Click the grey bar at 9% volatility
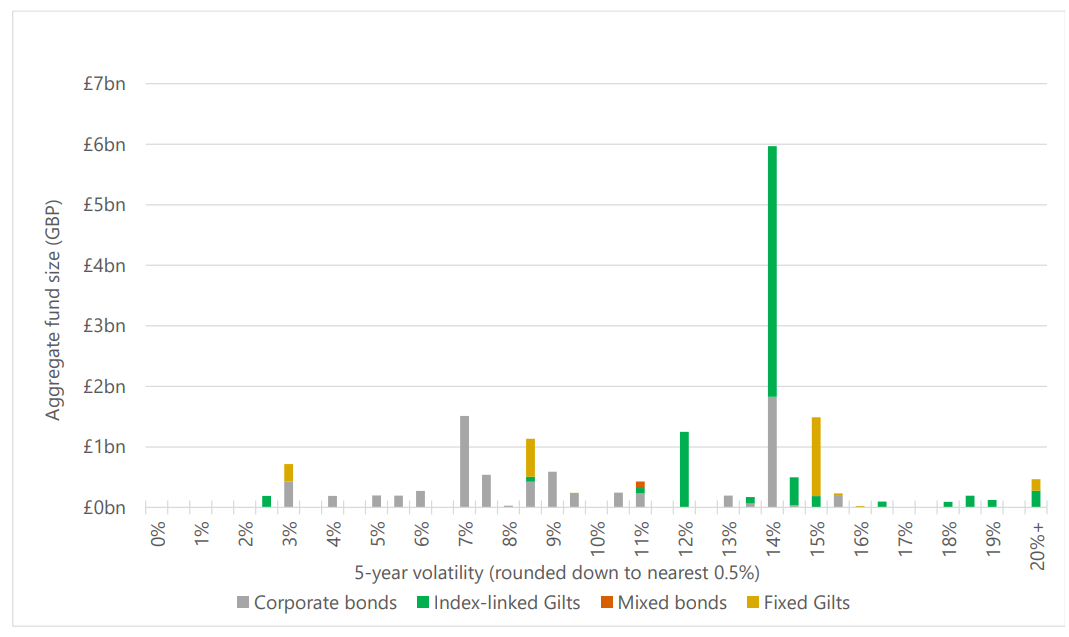 click(552, 490)
